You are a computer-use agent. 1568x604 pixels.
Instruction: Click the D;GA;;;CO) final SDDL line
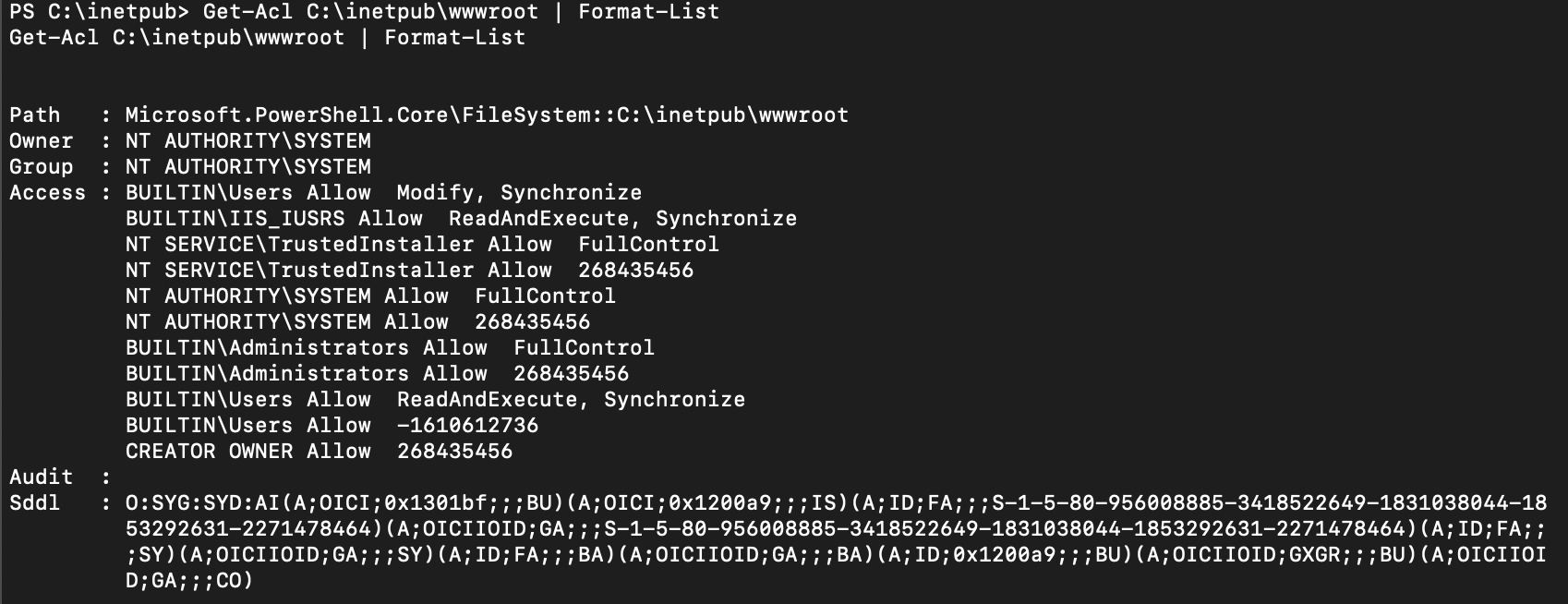click(x=189, y=581)
